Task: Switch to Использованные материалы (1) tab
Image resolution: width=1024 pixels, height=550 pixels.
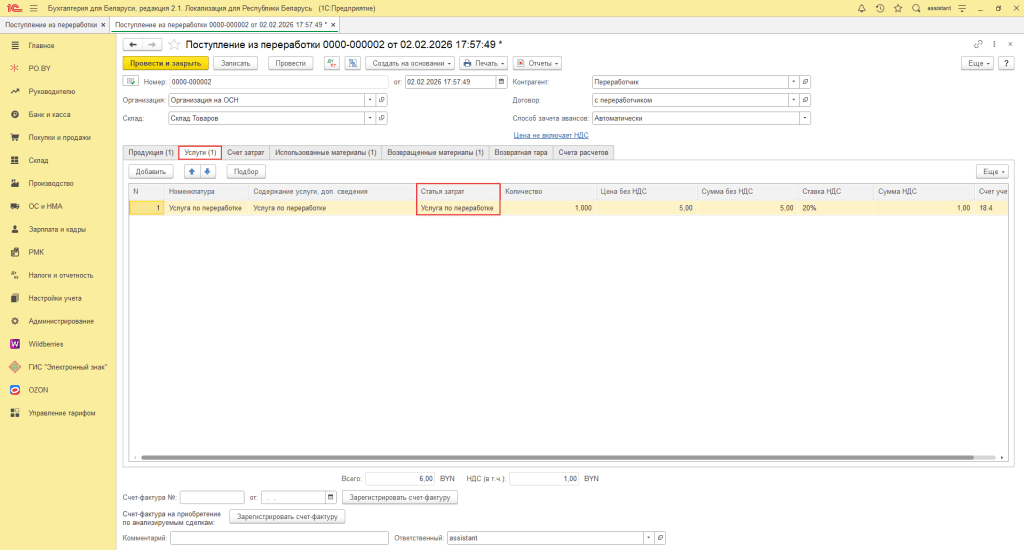Action: pos(326,152)
